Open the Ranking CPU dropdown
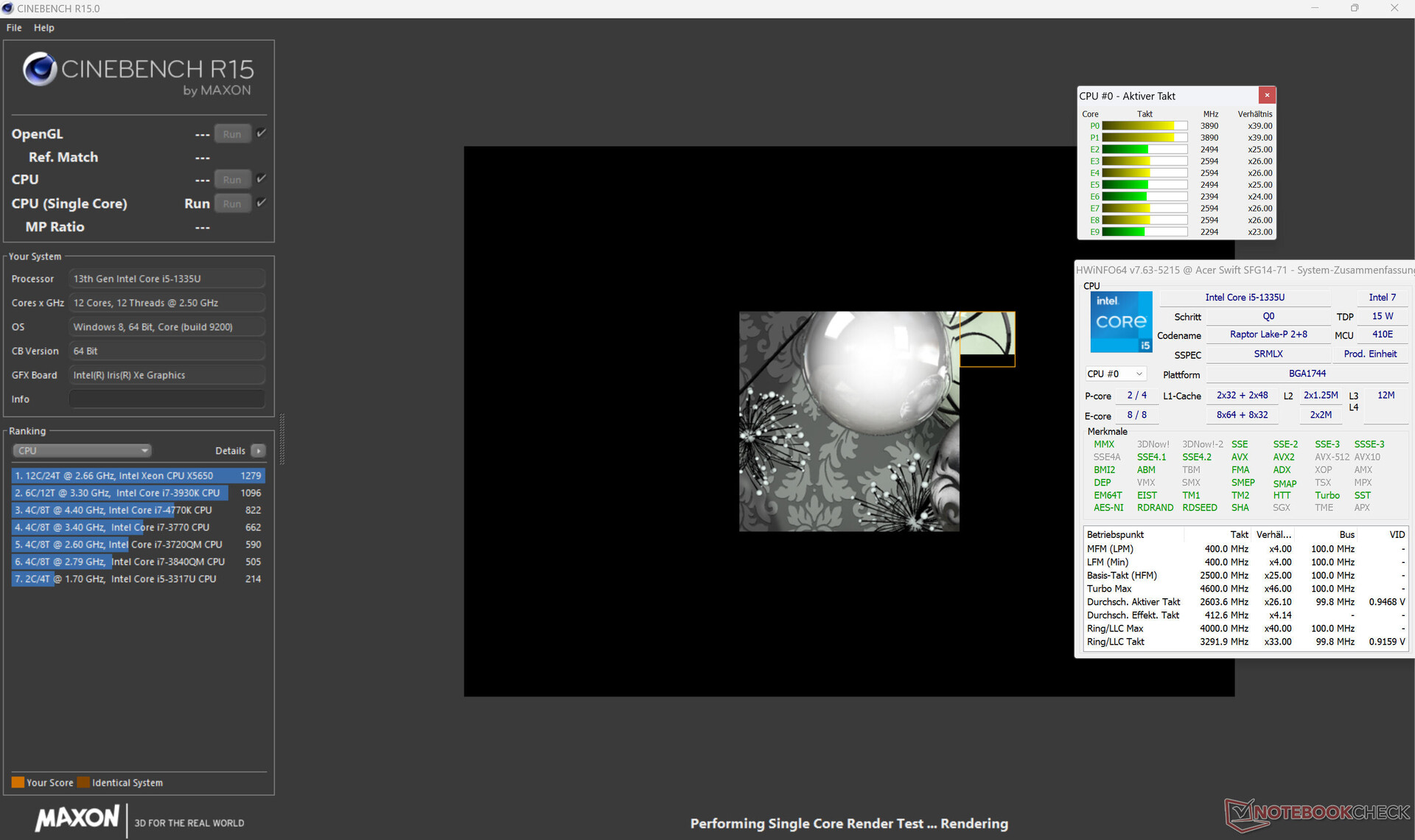Viewport: 1415px width, 840px height. click(x=82, y=450)
